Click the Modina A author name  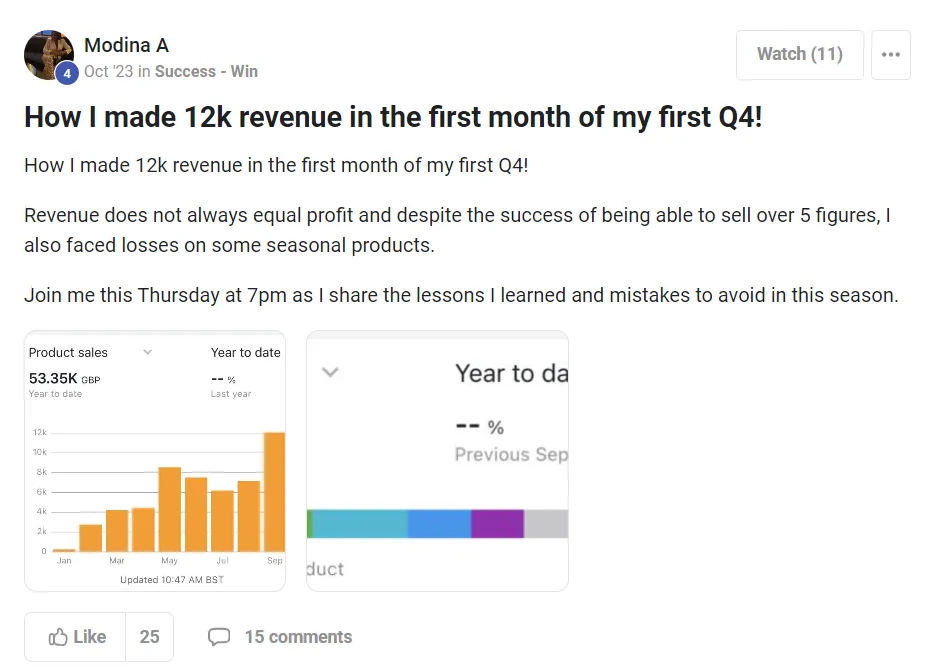pyautogui.click(x=126, y=45)
